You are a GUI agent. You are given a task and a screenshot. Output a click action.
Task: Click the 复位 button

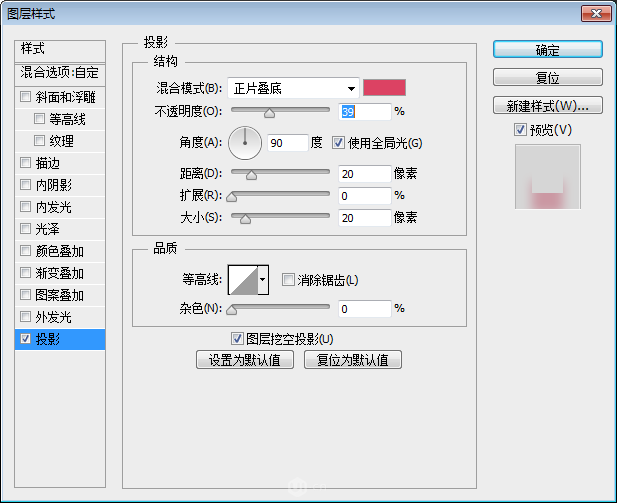[547, 77]
